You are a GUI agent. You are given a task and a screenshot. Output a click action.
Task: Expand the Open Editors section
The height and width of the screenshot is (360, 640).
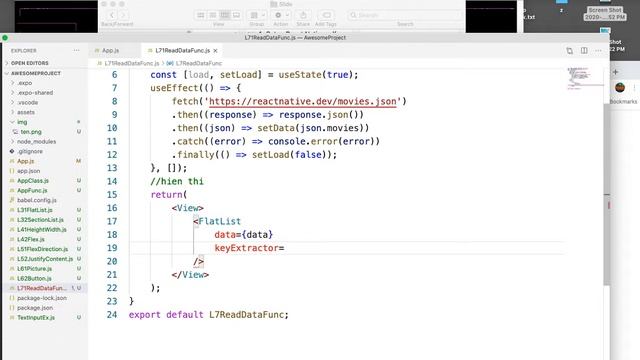29,63
